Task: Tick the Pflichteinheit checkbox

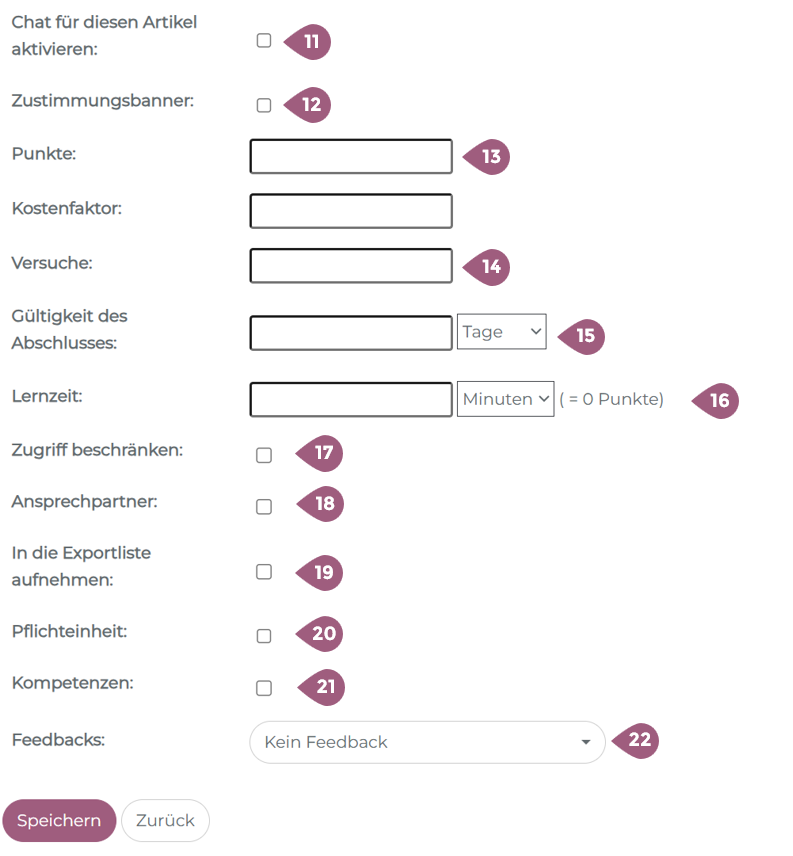Action: pos(264,636)
